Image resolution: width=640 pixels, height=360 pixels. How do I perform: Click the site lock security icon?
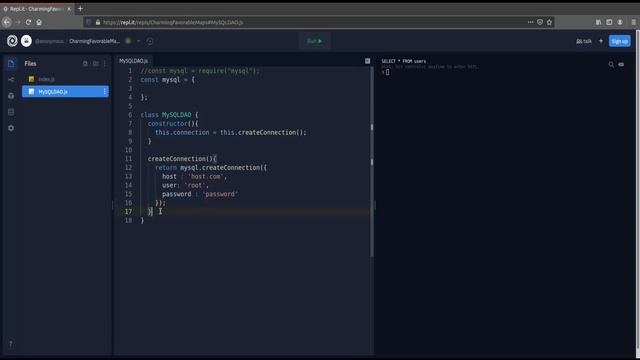coord(98,22)
